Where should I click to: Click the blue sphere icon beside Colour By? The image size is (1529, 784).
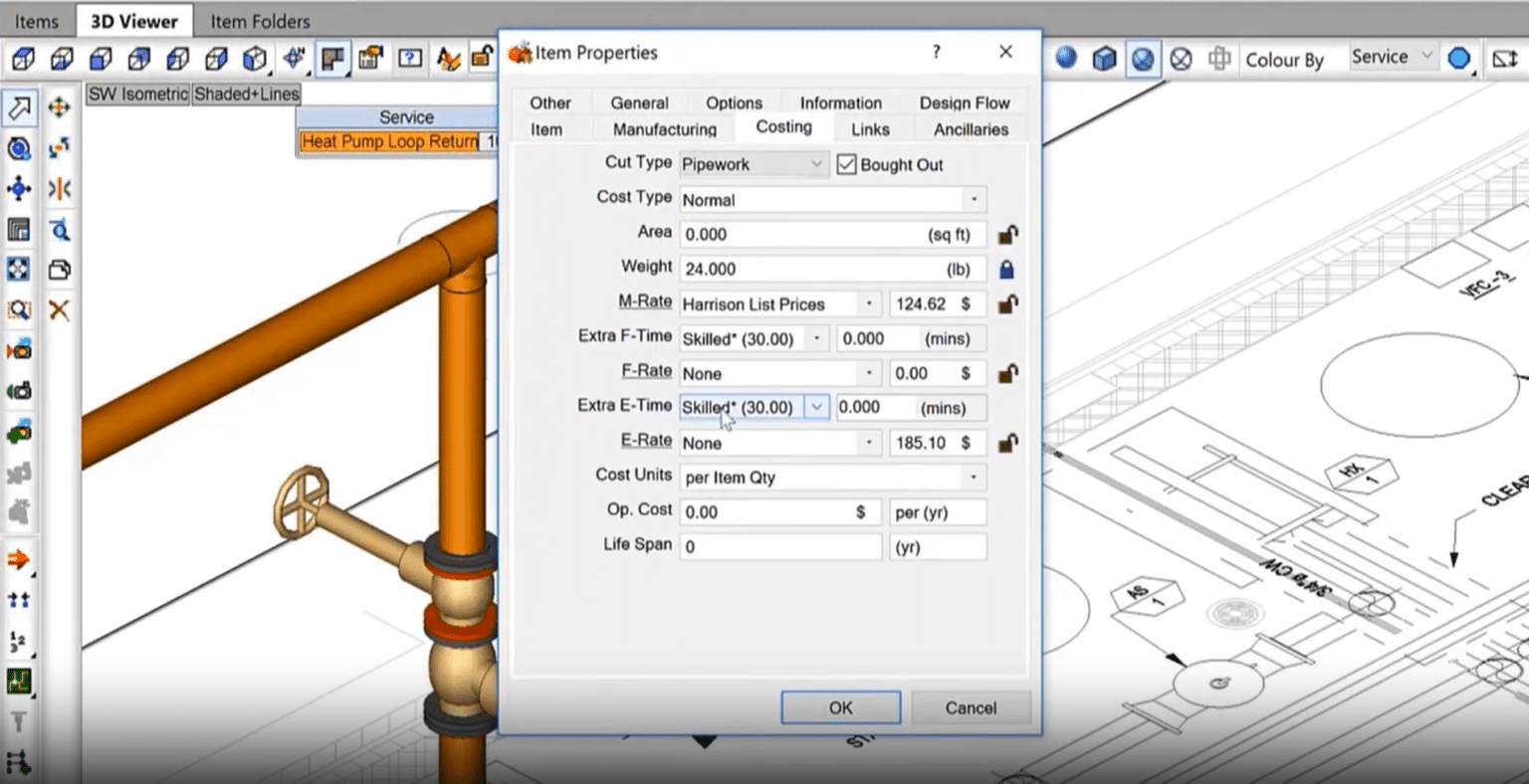tap(1458, 59)
